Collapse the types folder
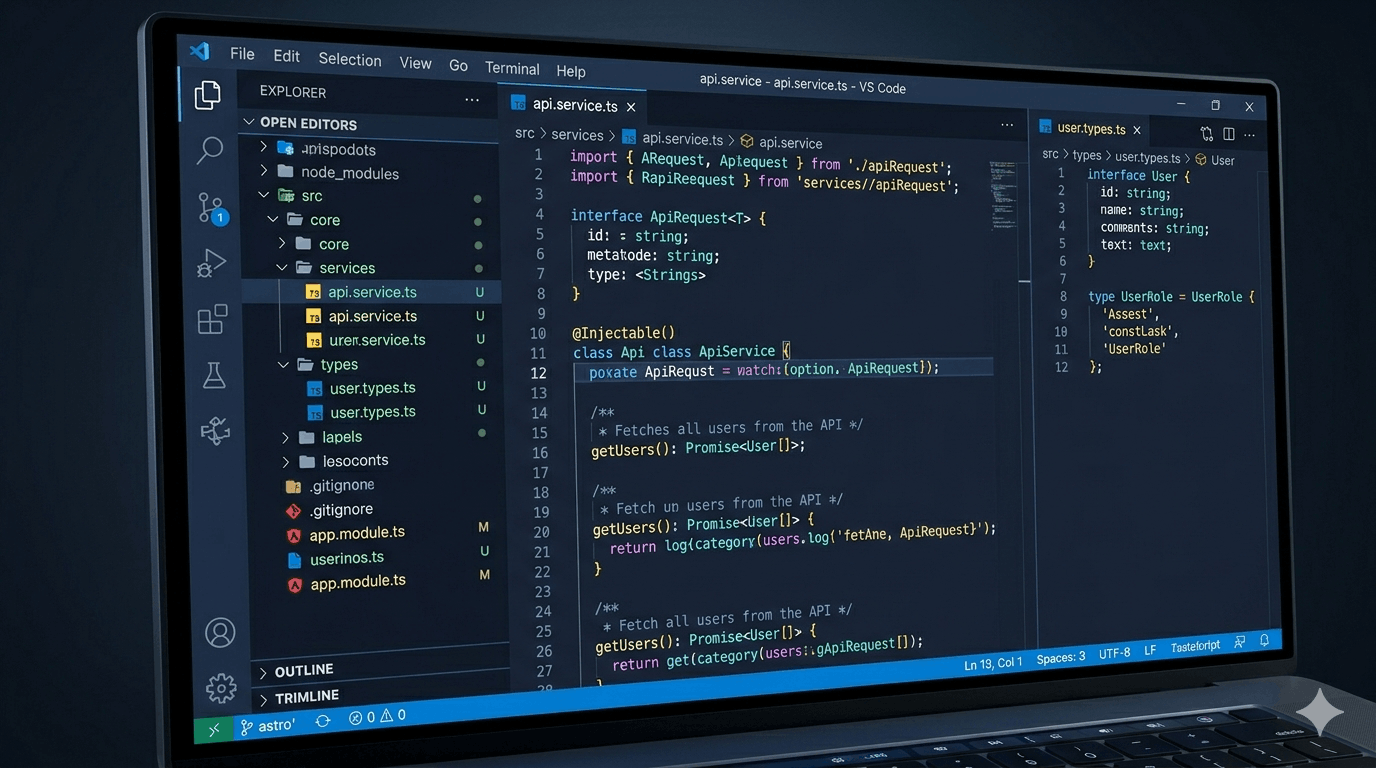Viewport: 1376px width, 768px height. click(x=282, y=364)
